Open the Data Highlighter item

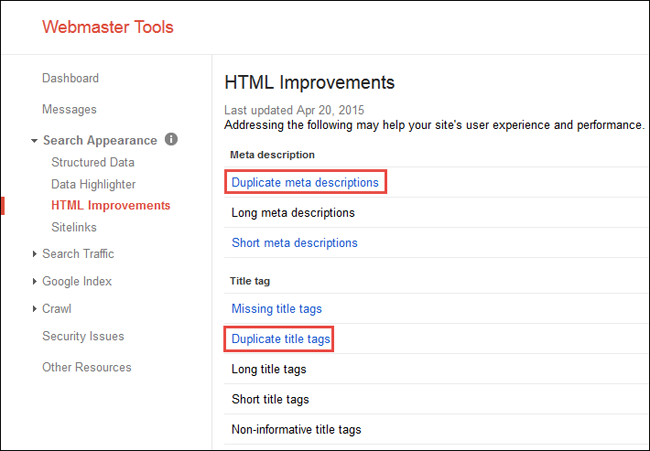[93, 184]
